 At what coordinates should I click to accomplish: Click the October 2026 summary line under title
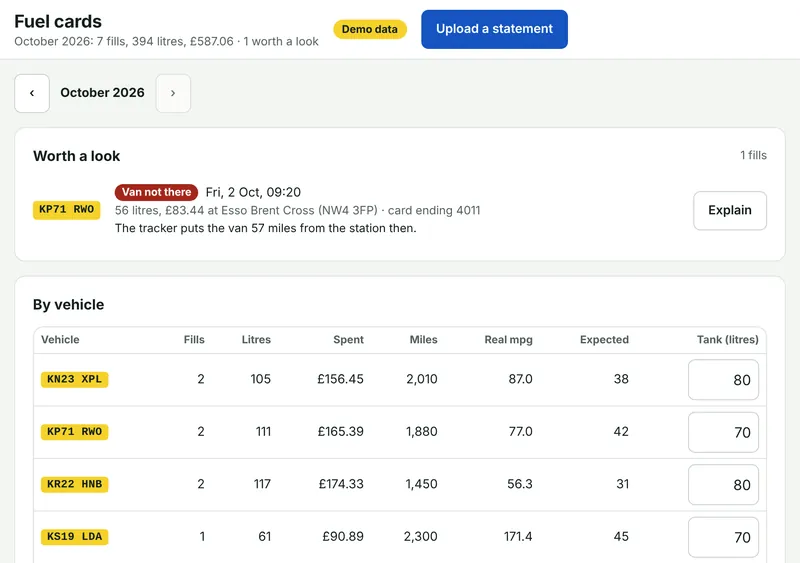coord(166,41)
